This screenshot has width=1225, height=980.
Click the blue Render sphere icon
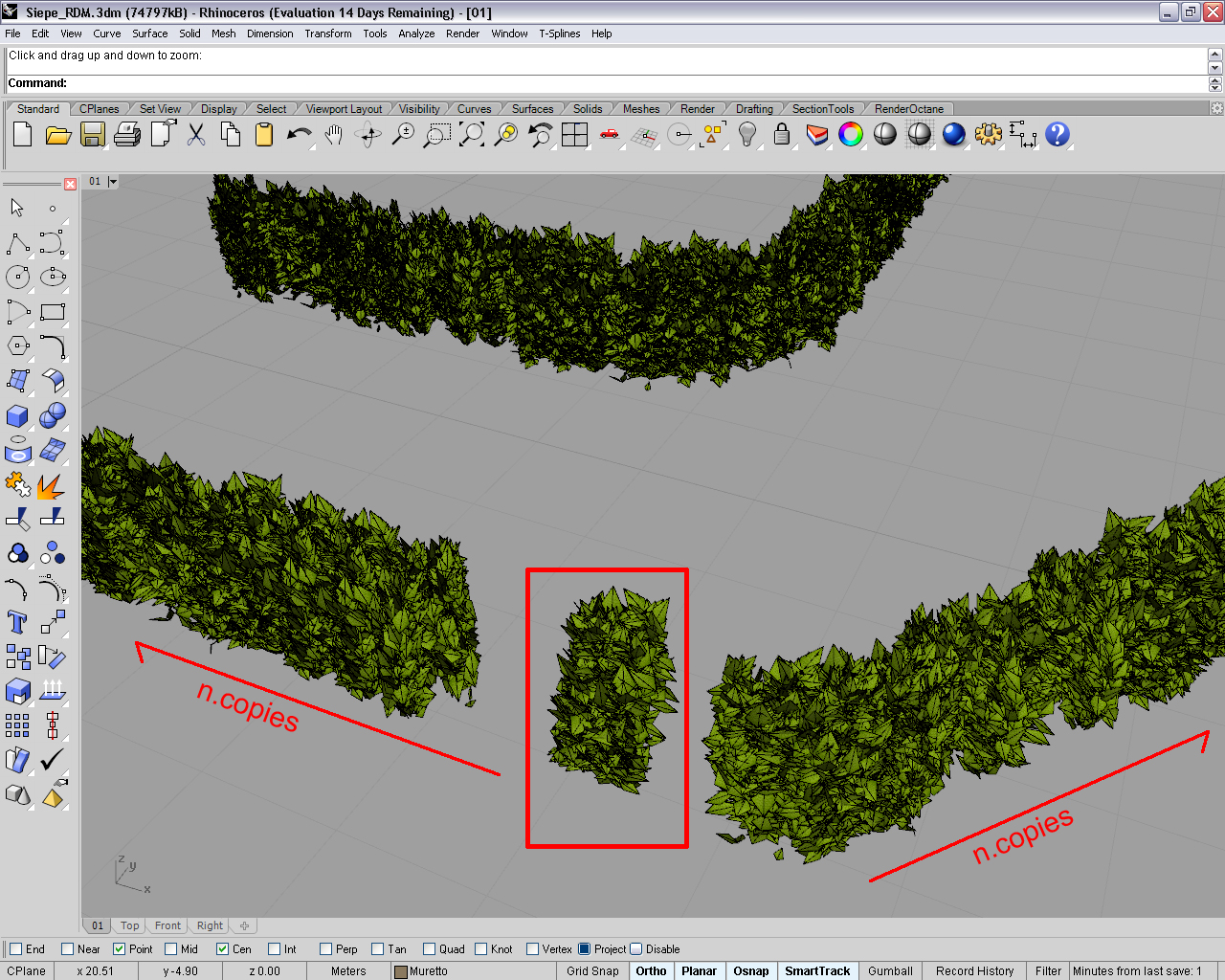pos(954,135)
